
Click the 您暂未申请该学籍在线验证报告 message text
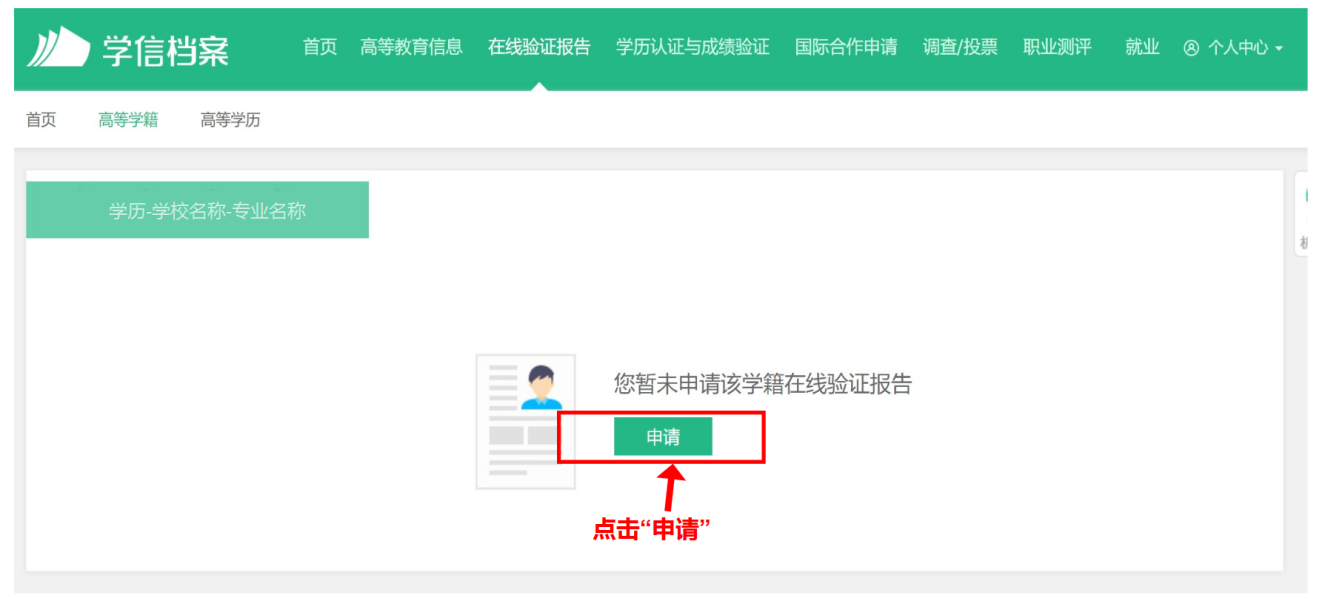click(762, 384)
